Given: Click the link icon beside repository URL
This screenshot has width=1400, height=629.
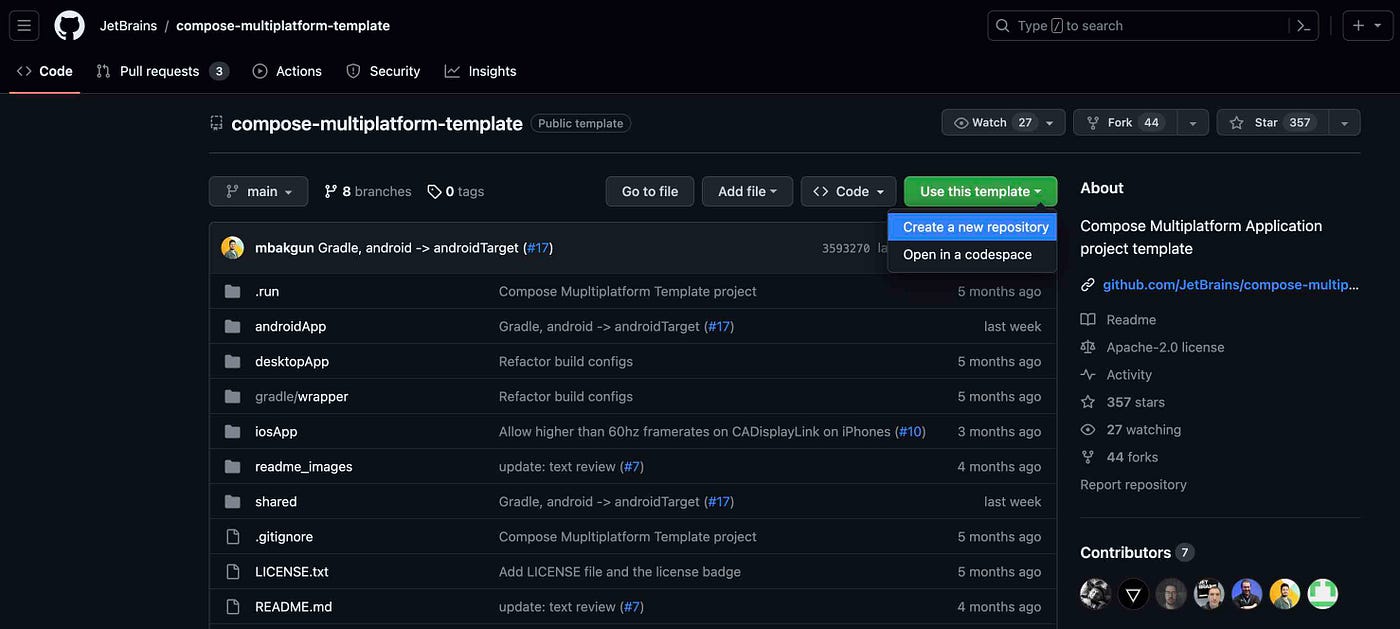Looking at the screenshot, I should [1088, 285].
